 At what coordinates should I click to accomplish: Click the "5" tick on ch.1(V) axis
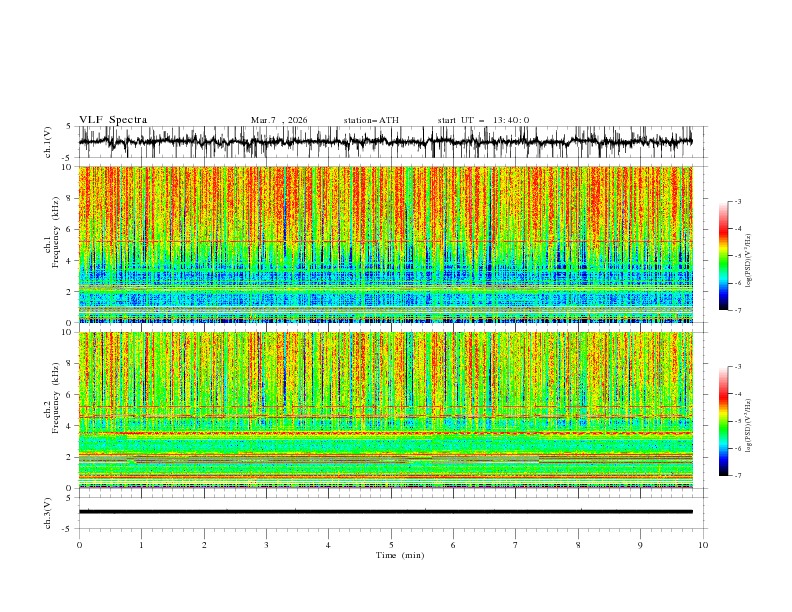[69, 126]
